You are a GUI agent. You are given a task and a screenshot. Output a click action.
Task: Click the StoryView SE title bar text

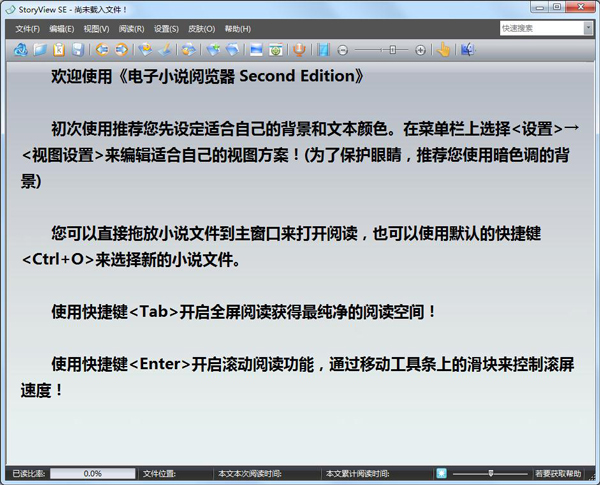coord(73,10)
